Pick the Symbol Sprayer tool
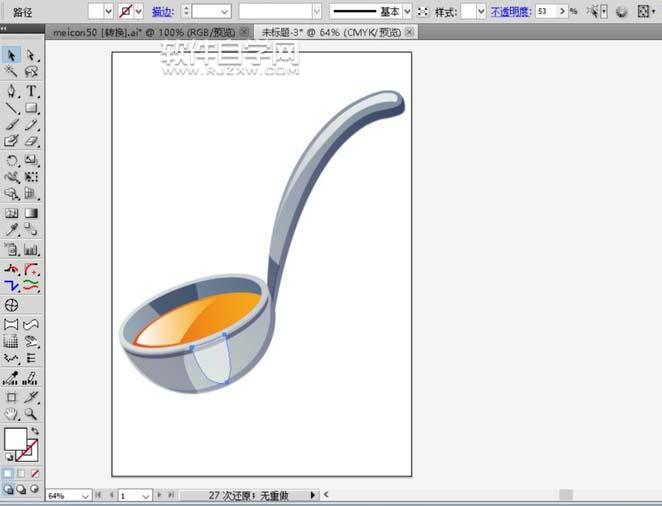Screen dimensions: 662x506 (x=11, y=249)
